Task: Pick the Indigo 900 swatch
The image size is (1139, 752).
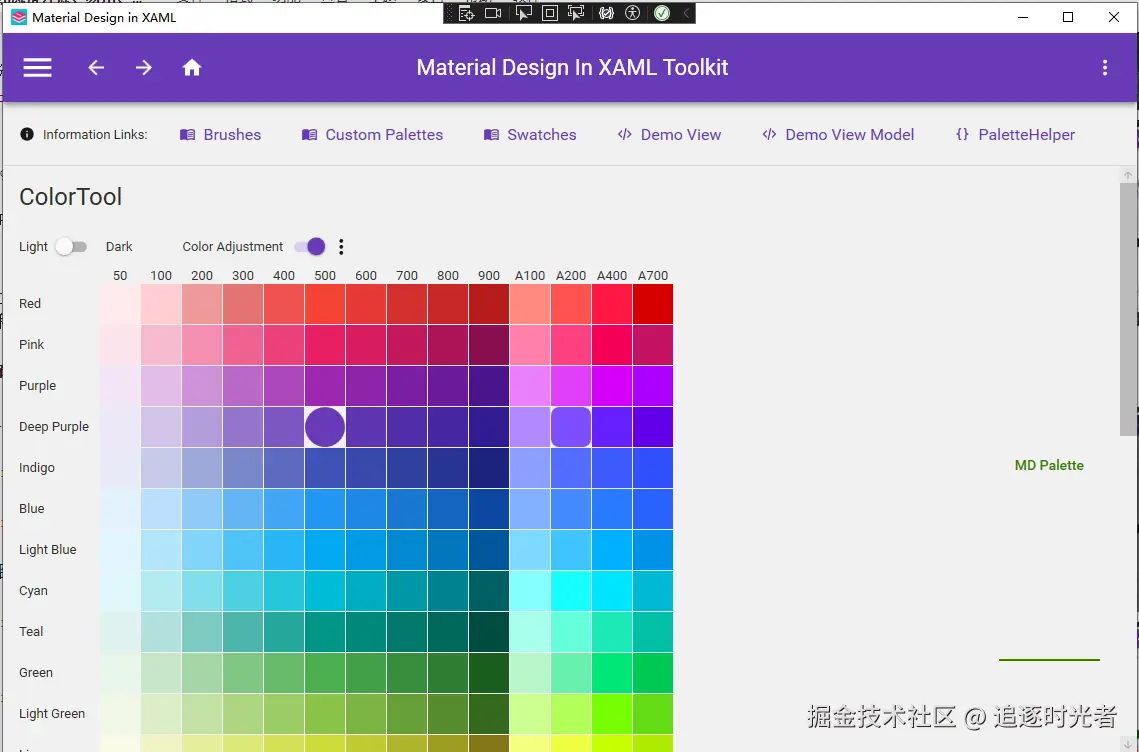Action: click(x=489, y=468)
